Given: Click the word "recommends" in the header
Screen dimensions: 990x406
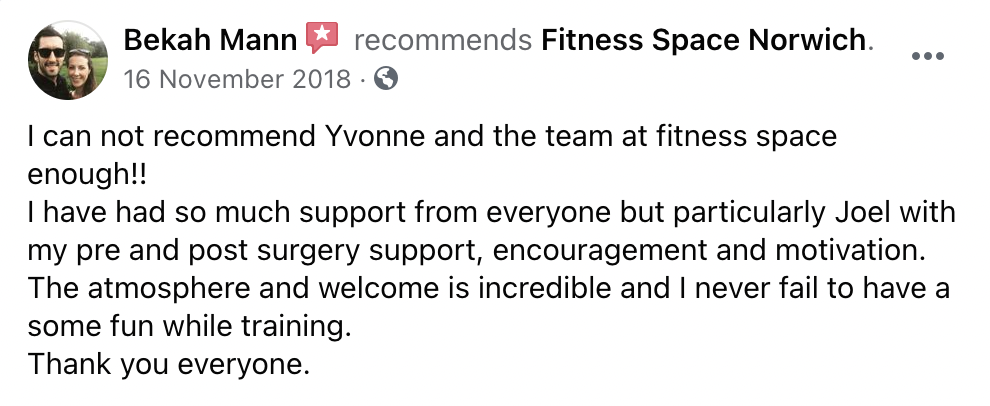Looking at the screenshot, I should (x=443, y=41).
